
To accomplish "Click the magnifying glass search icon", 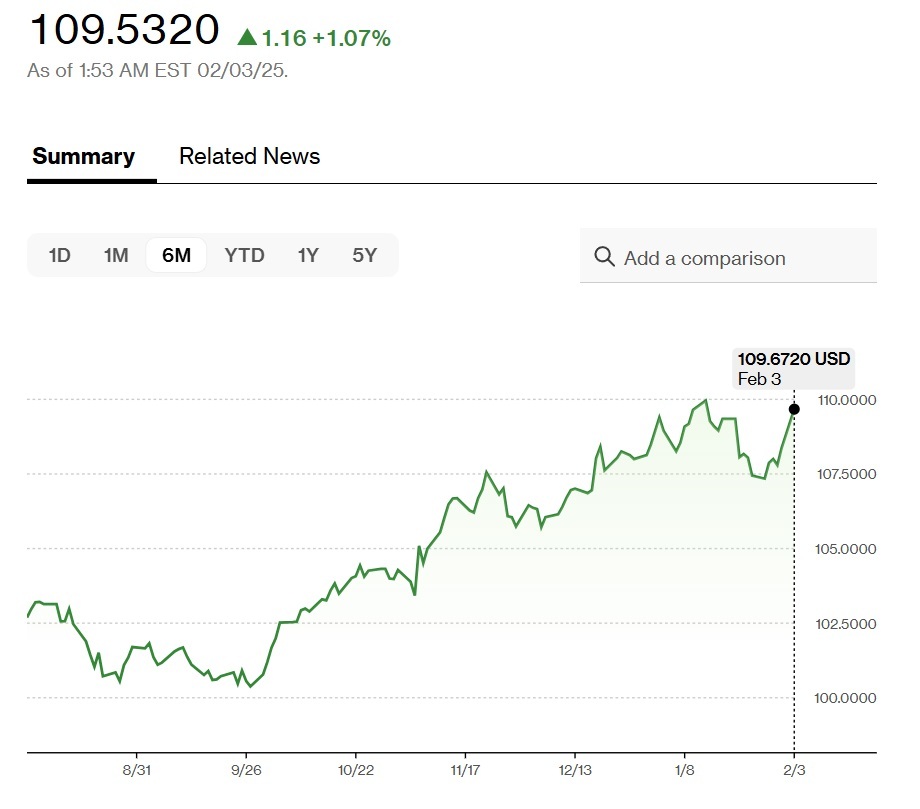I will coord(604,257).
